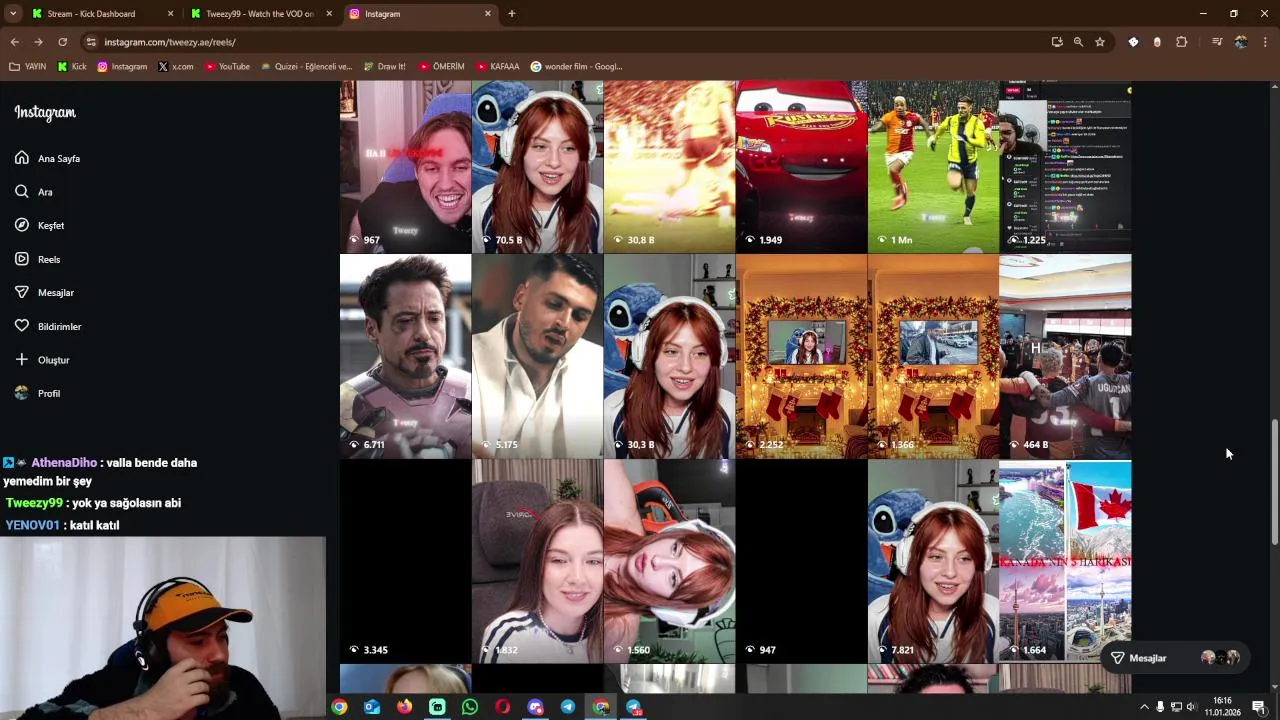Open Instagram home via Ana Sayfa icon
1280x720 pixels.
click(22, 158)
